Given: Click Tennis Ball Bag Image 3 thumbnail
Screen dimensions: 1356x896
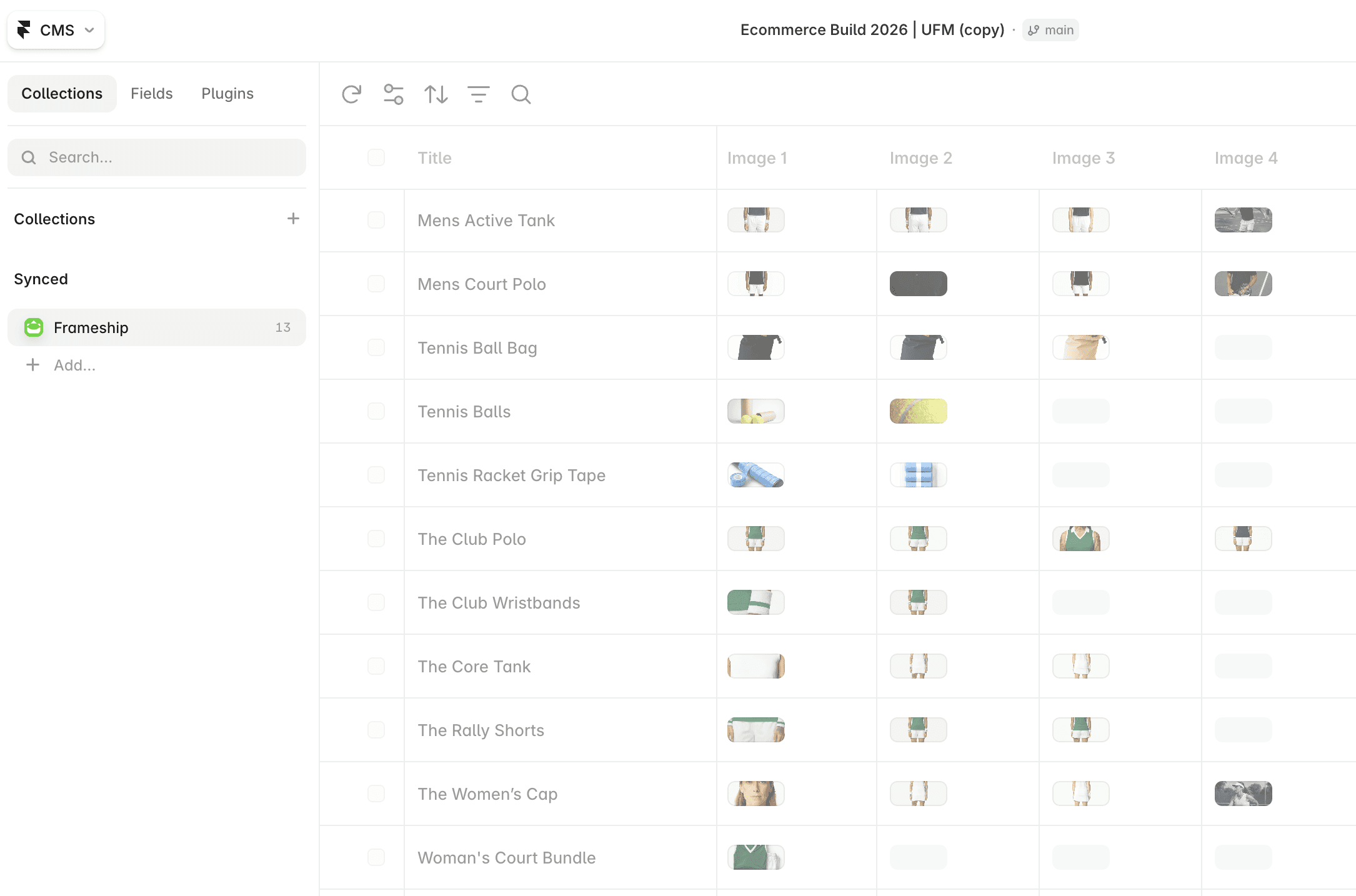Looking at the screenshot, I should 1081,347.
